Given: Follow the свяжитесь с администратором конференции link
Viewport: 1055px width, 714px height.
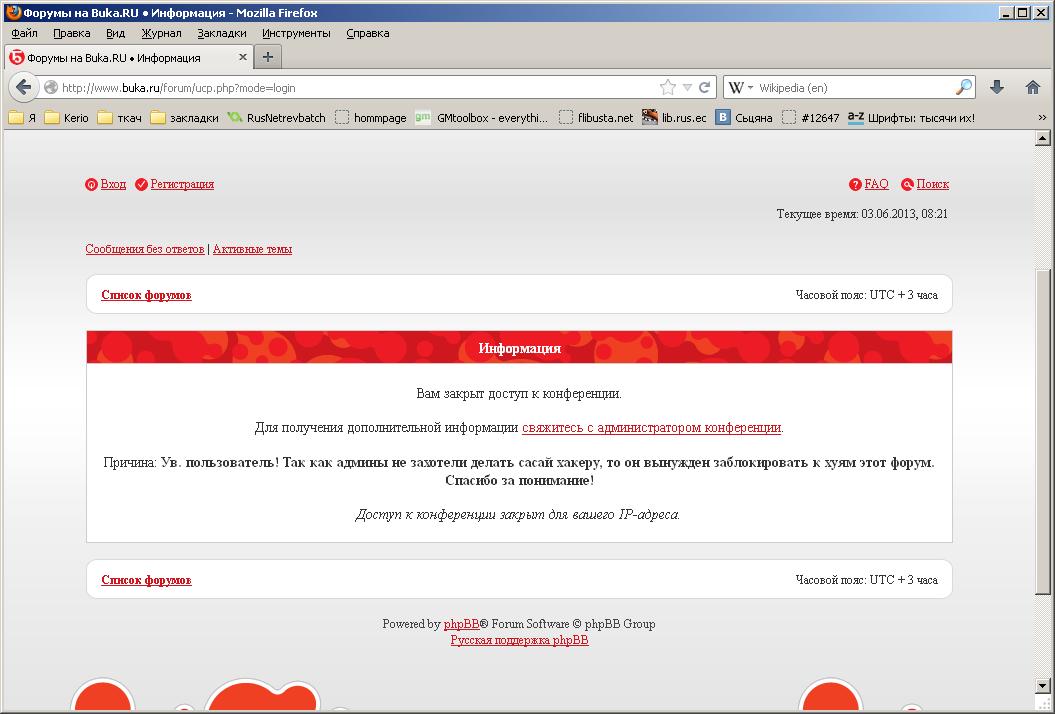Looking at the screenshot, I should 651,428.
